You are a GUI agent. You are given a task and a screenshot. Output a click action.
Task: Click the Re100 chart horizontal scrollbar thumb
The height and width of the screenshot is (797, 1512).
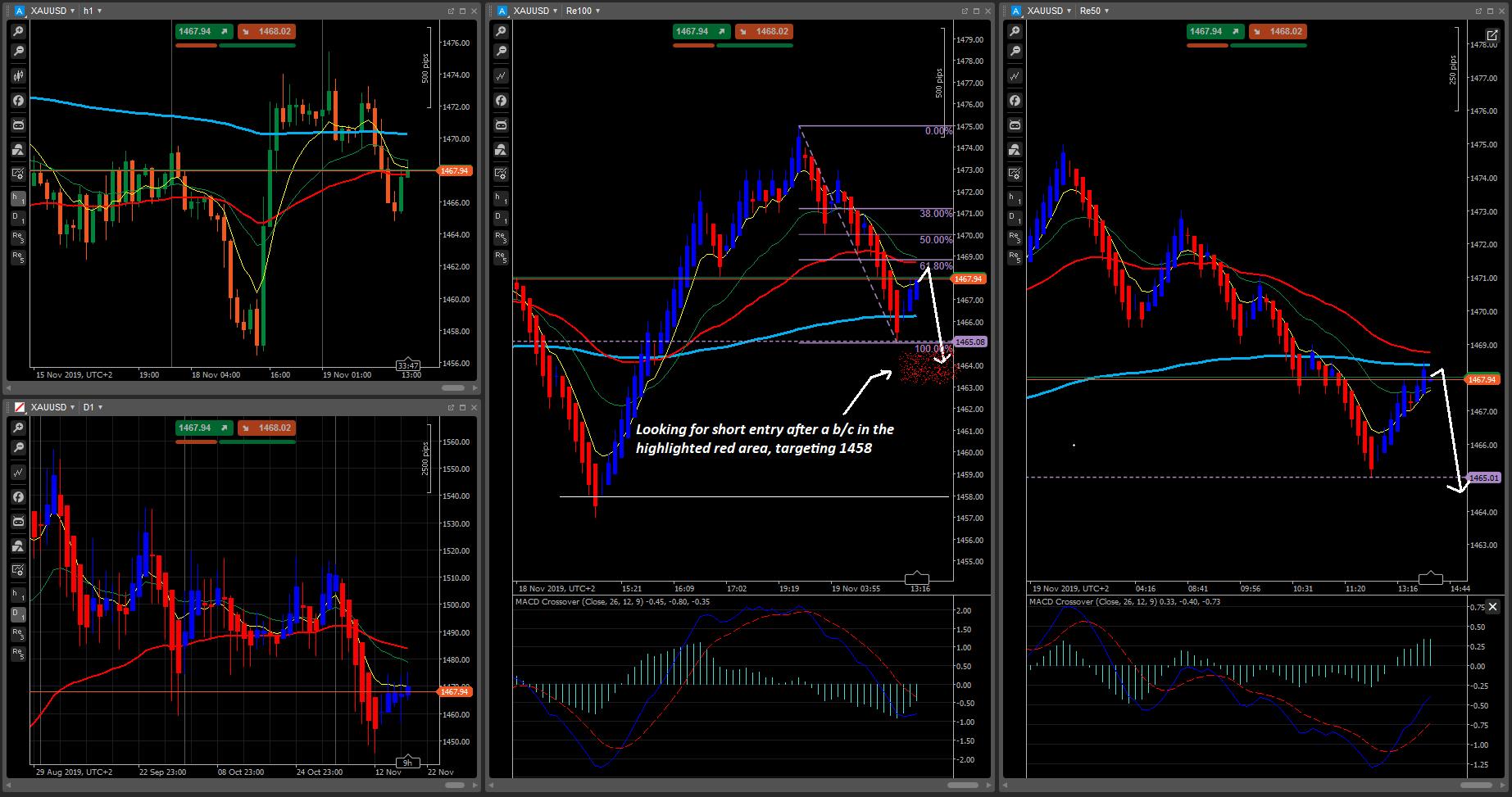pos(961,785)
